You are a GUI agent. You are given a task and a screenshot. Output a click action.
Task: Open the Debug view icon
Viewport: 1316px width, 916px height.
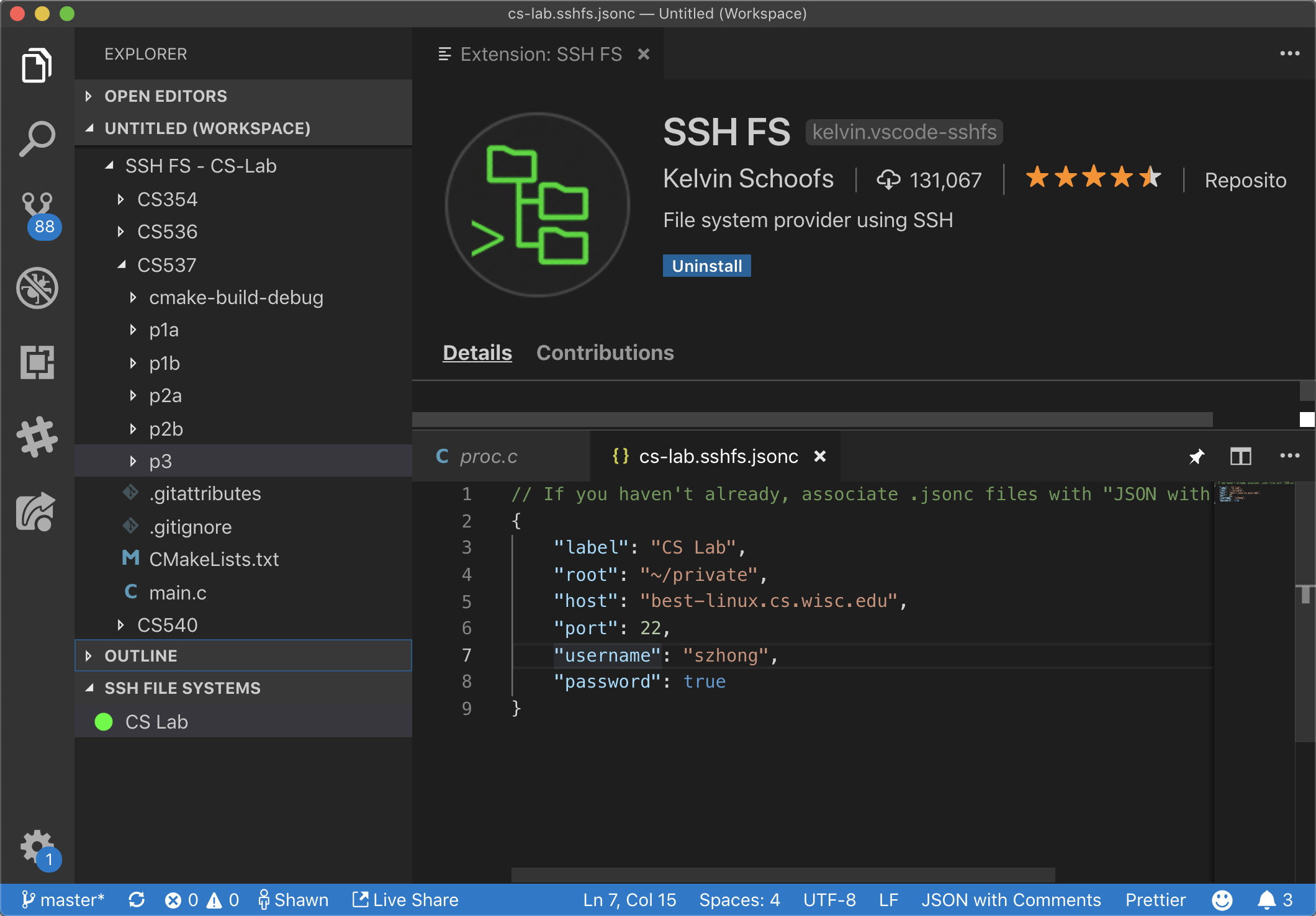tap(37, 288)
